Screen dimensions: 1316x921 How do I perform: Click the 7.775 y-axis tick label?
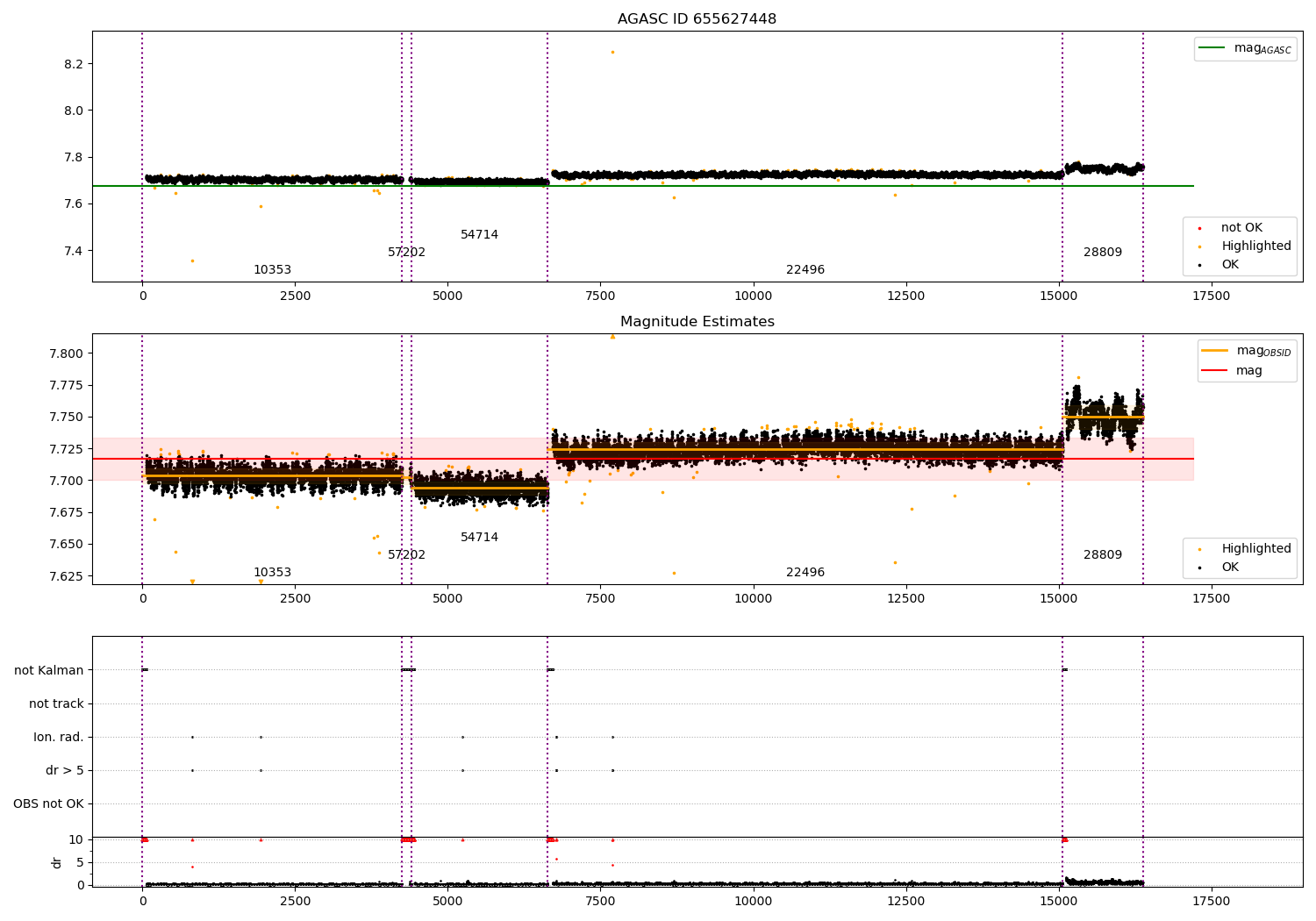coord(68,386)
